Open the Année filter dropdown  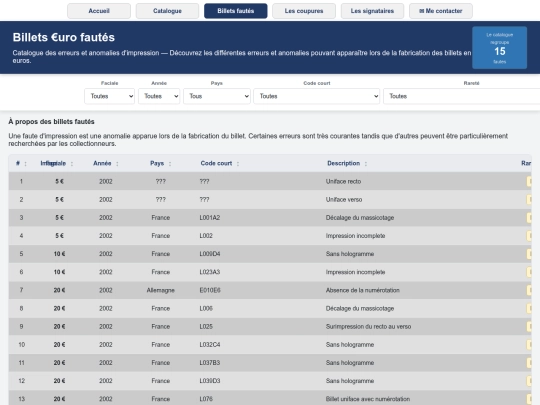point(159,96)
